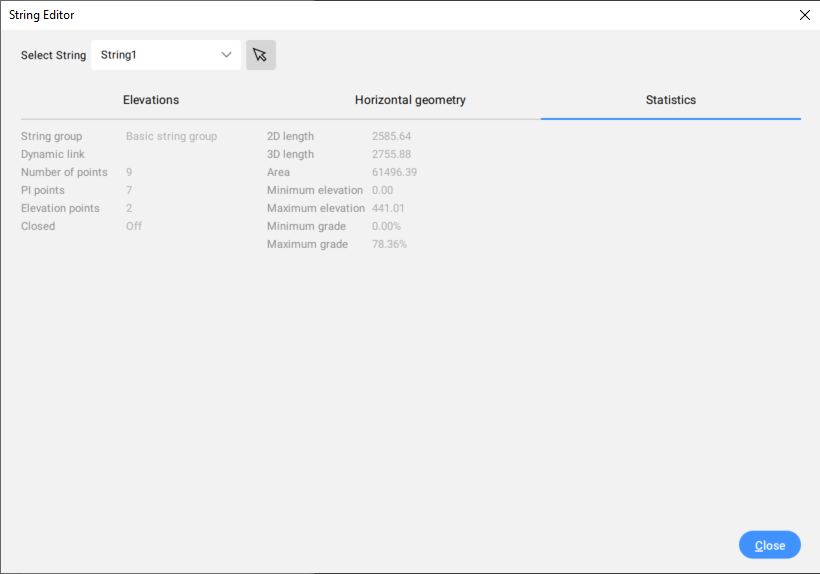The height and width of the screenshot is (574, 820).
Task: Close the String Editor window with X
Action: pyautogui.click(x=804, y=15)
